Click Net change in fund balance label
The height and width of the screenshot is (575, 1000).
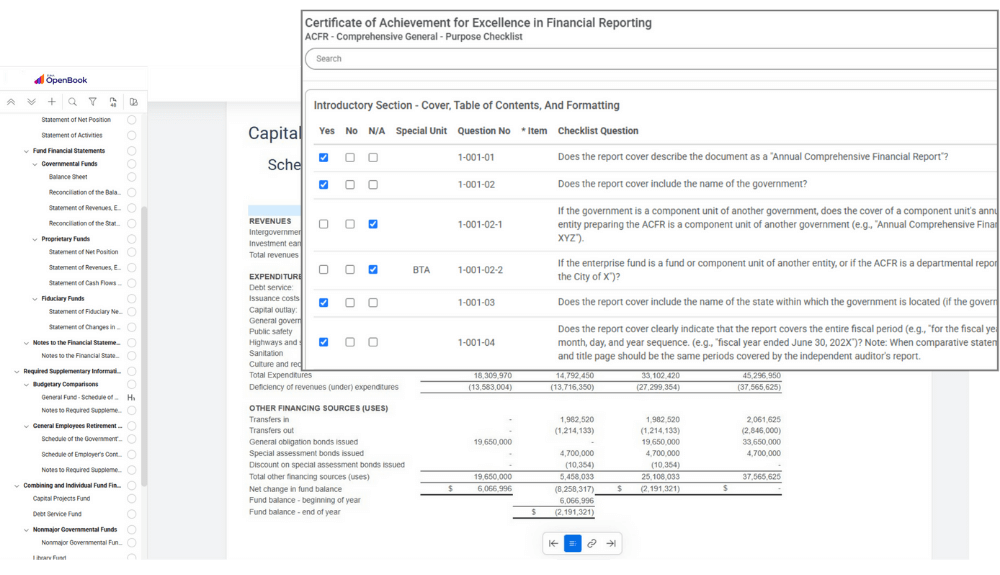coord(295,490)
